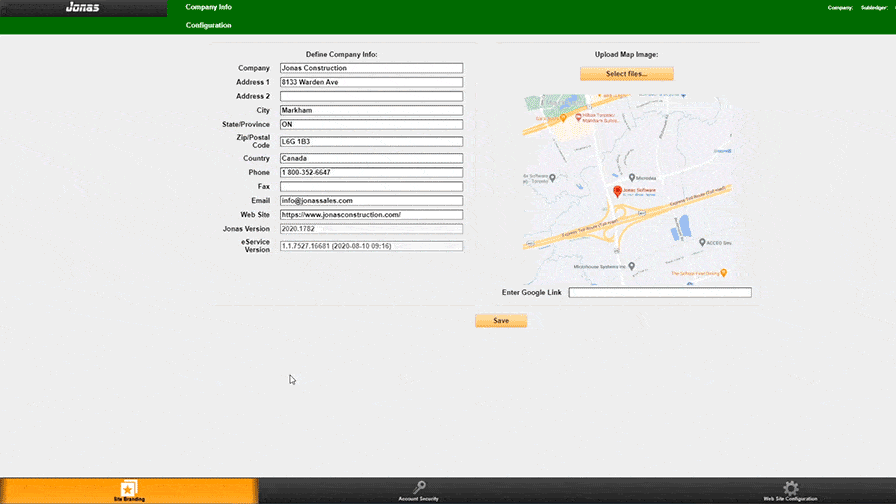The width and height of the screenshot is (896, 504).
Task: Edit the Email address field
Action: click(371, 201)
